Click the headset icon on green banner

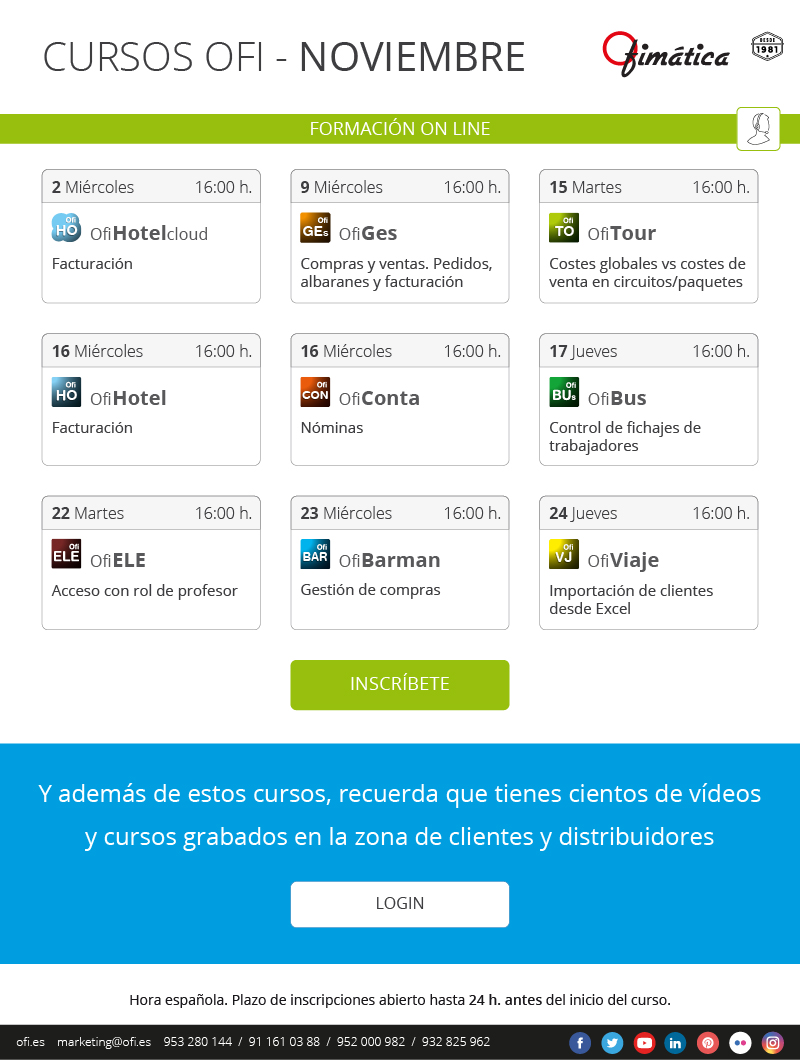(x=758, y=128)
